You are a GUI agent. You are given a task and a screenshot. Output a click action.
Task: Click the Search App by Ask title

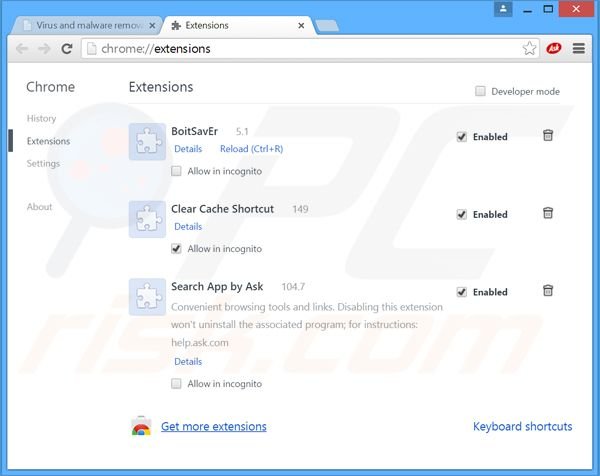tap(217, 287)
